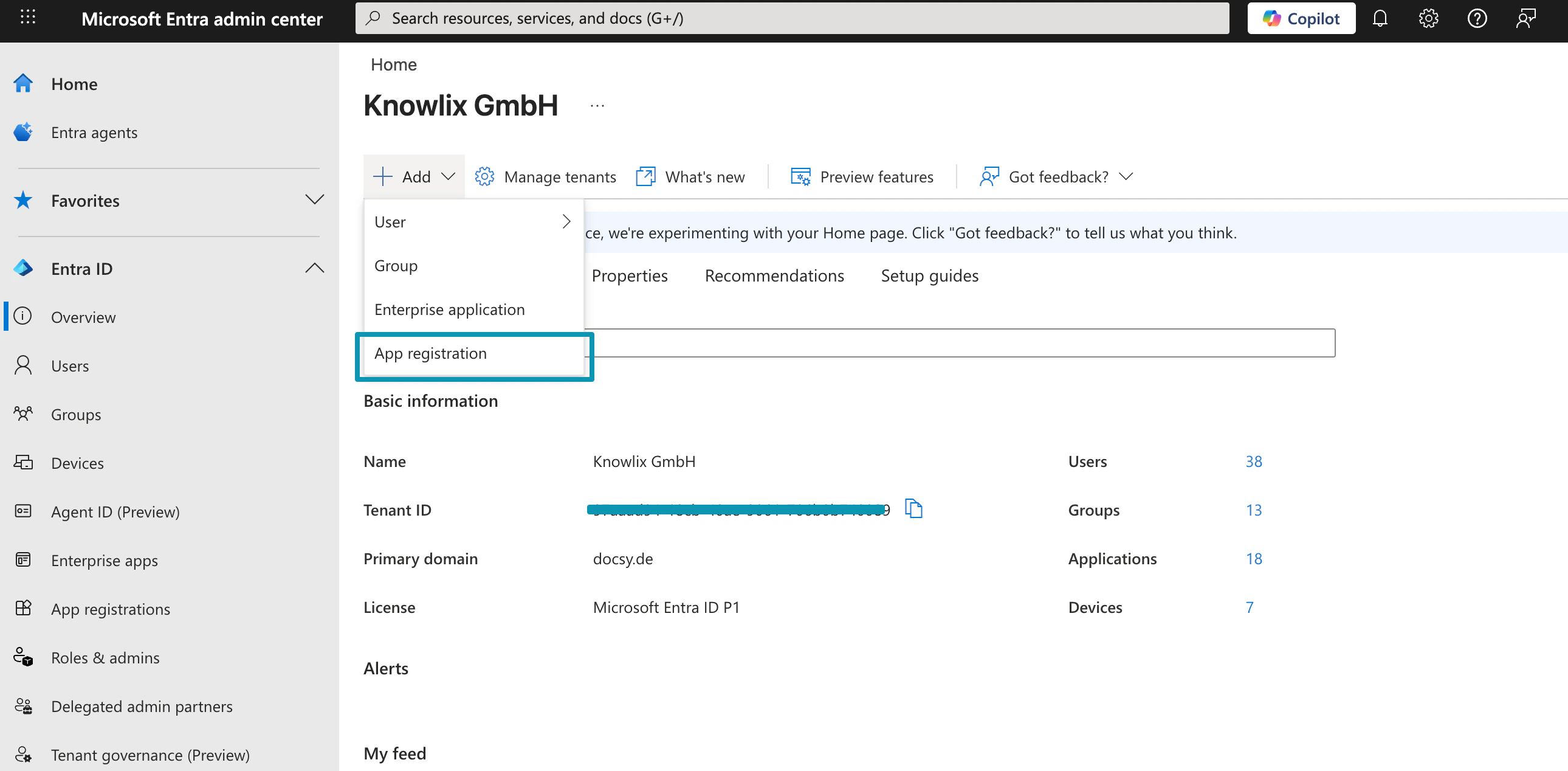Switch to the Recommendations tab
Image resolution: width=1568 pixels, height=771 pixels.
click(x=774, y=275)
